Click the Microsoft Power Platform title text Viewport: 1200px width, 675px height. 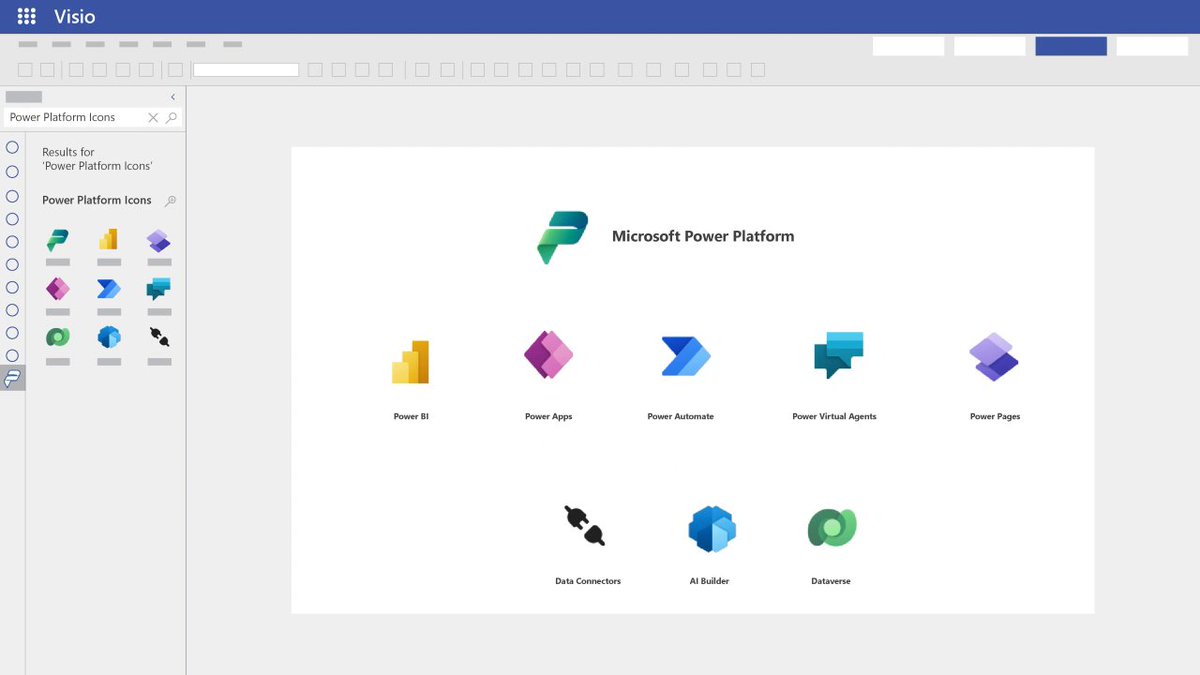(703, 237)
